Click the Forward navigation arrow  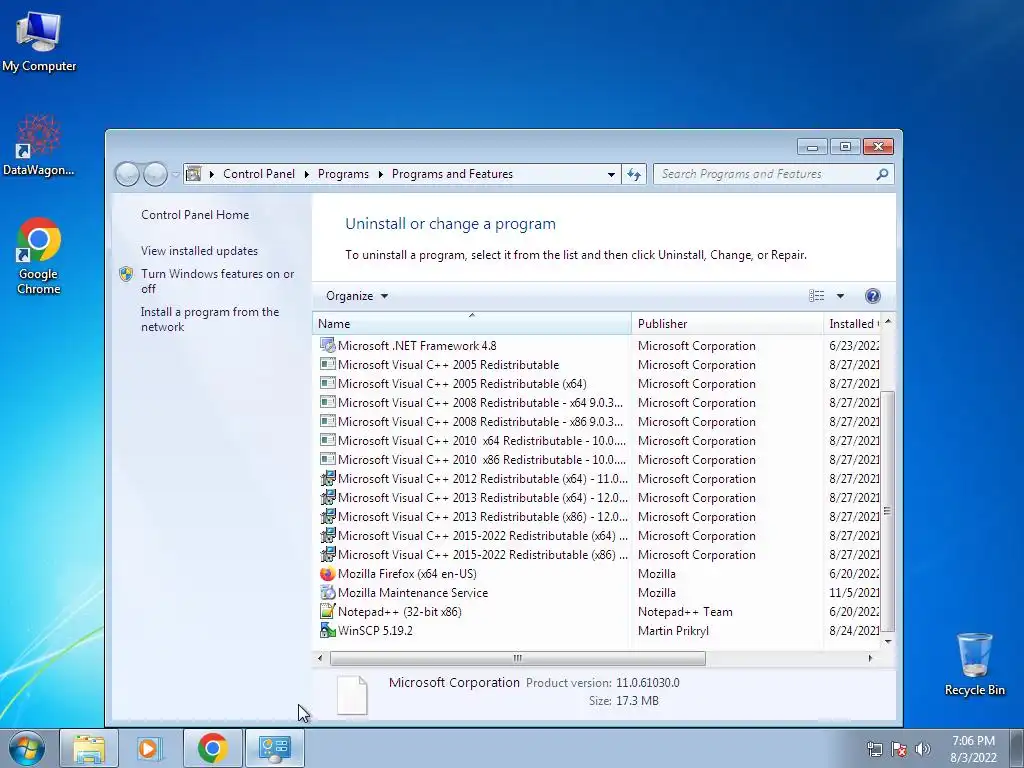coord(155,174)
